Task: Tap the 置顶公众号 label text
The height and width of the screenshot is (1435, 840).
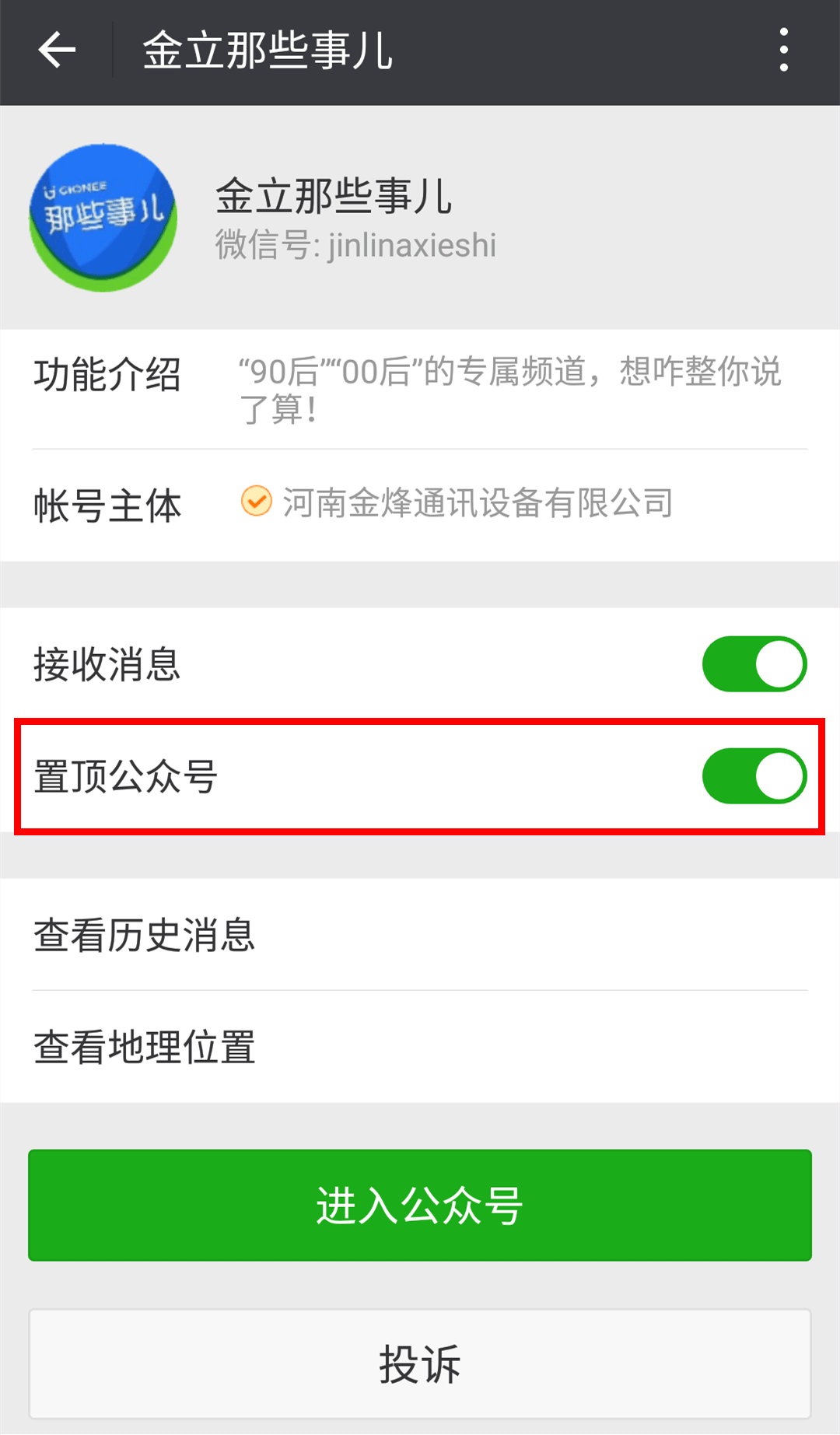Action: point(125,777)
